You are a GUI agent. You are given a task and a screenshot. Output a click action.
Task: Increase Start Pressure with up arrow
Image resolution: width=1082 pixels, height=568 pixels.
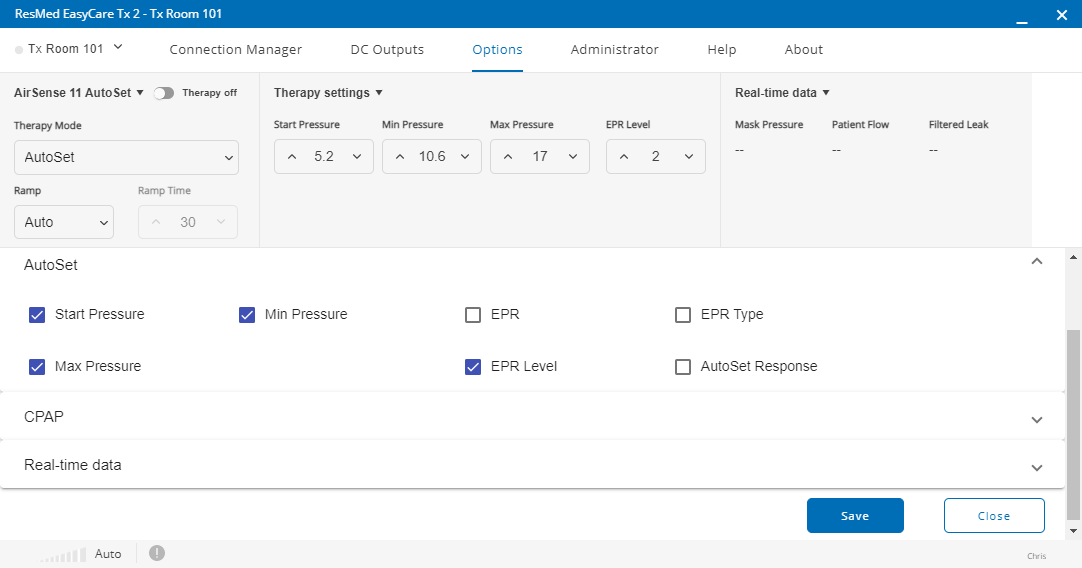pos(292,157)
